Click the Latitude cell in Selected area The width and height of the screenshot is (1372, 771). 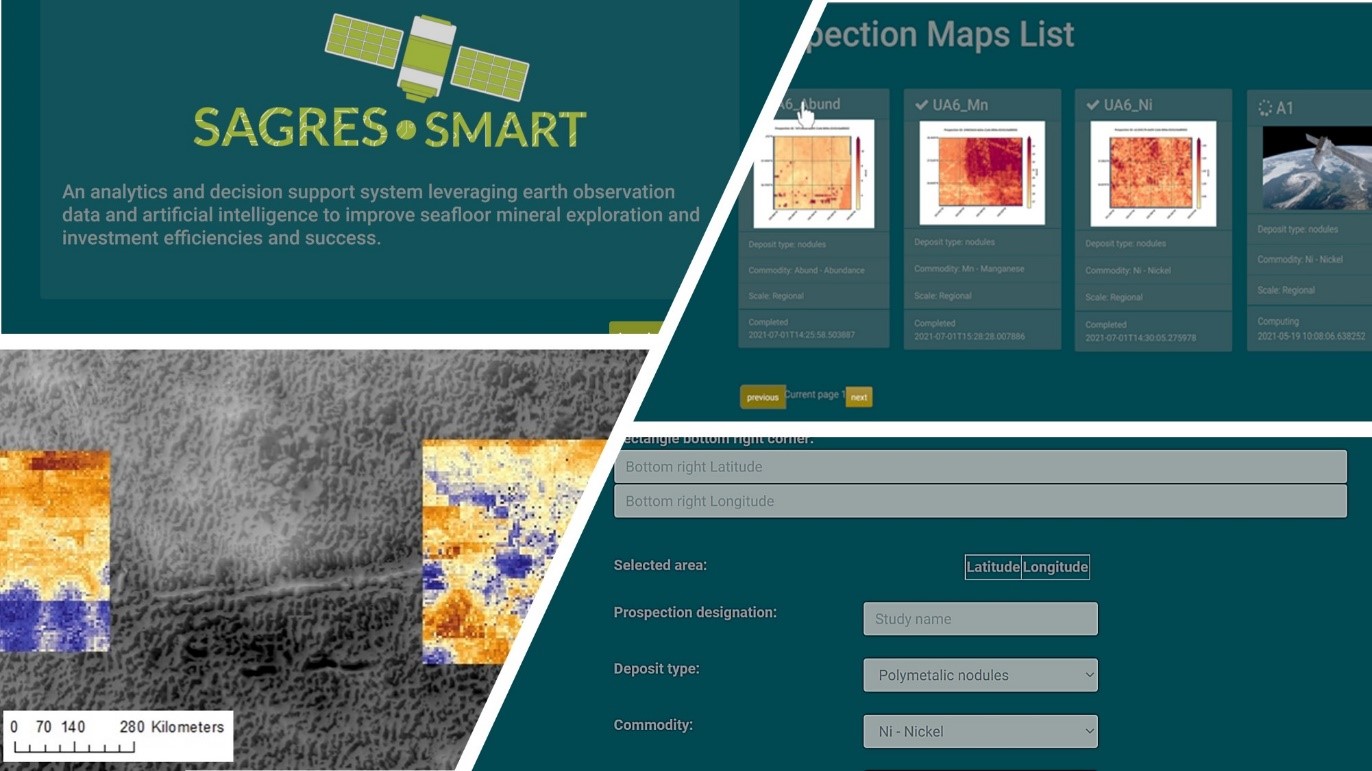[x=993, y=567]
